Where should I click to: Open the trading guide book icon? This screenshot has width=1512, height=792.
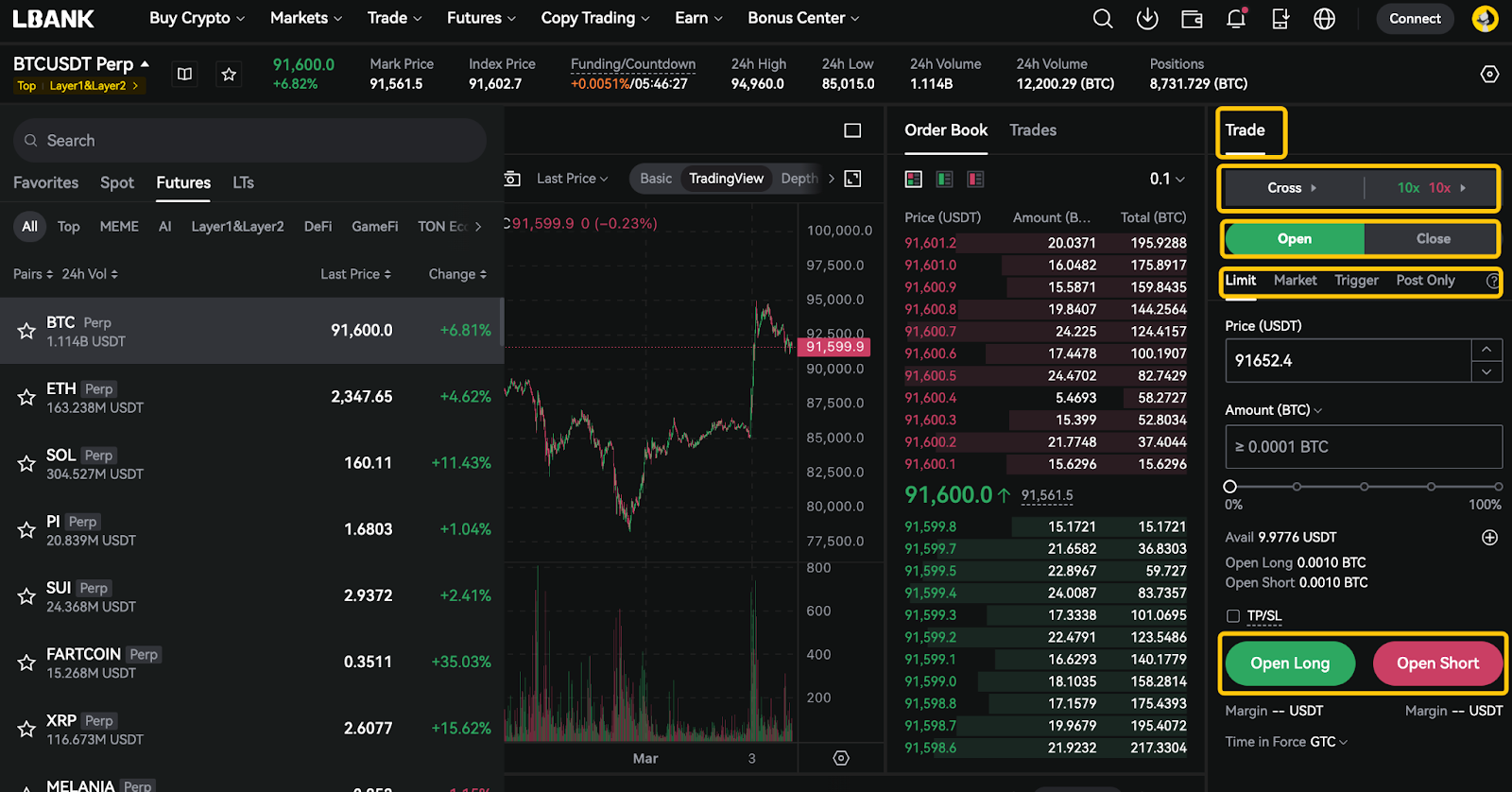click(x=185, y=74)
